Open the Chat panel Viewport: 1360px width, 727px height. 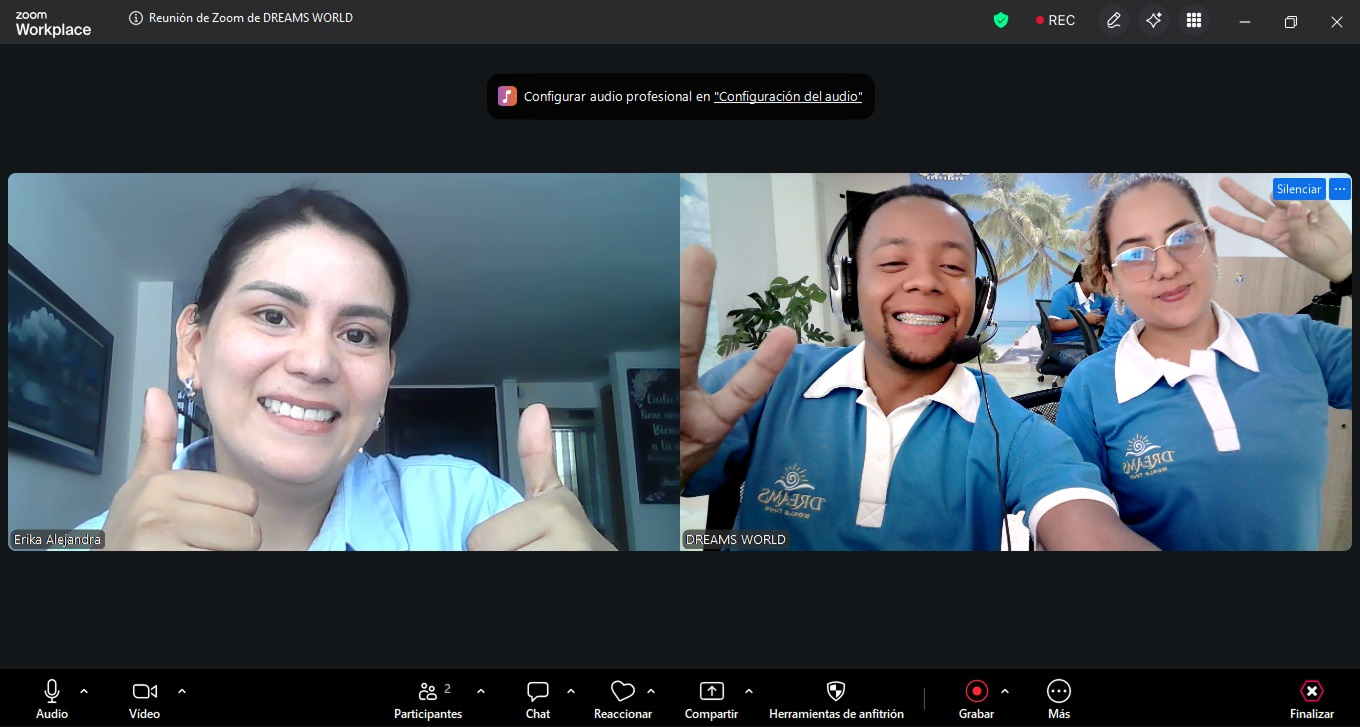[538, 699]
